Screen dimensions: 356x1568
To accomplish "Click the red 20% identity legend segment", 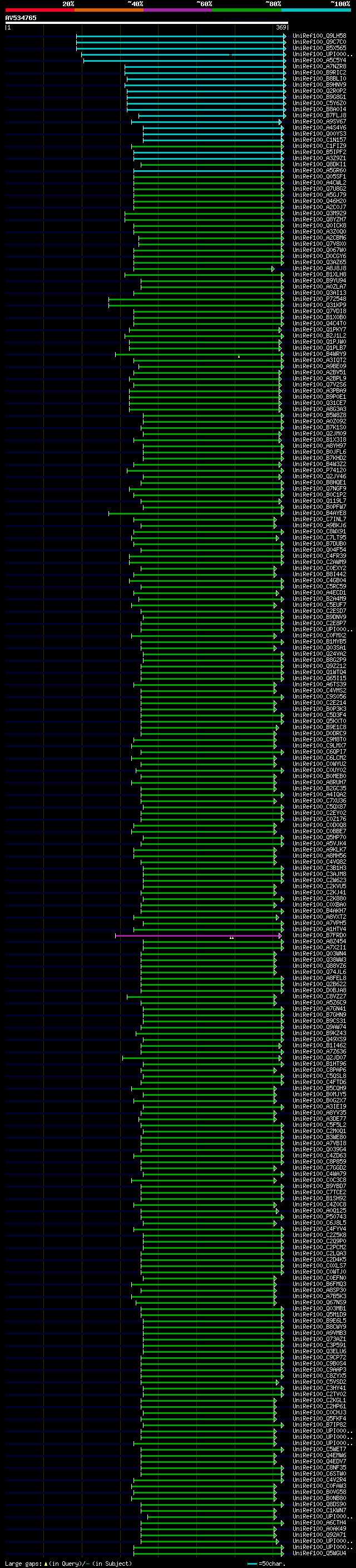I will pos(39,10).
